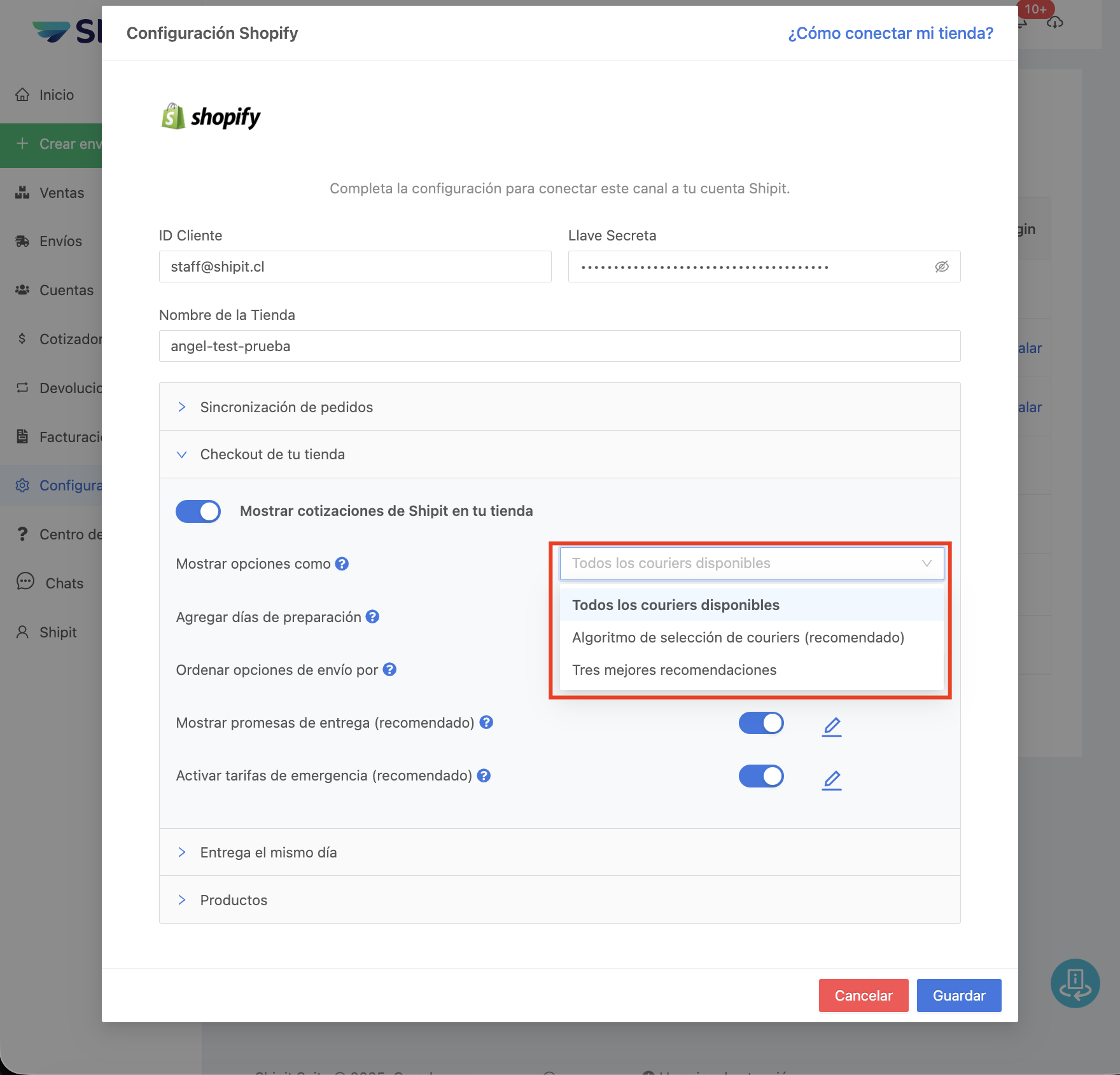Image resolution: width=1120 pixels, height=1075 pixels.
Task: Click the Nombre de la Tienda field
Action: pyautogui.click(x=559, y=346)
